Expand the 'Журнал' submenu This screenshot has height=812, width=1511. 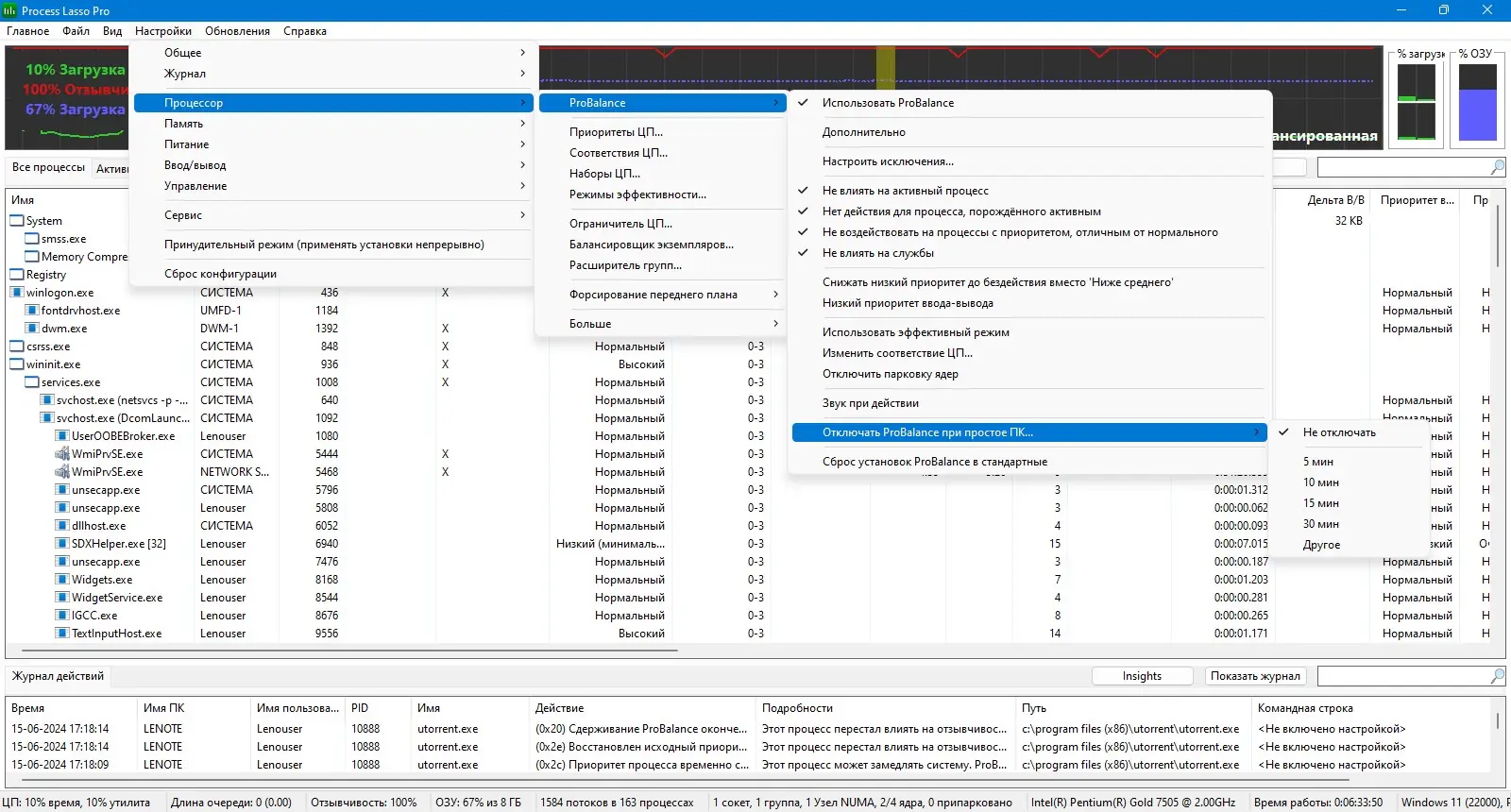click(x=333, y=74)
